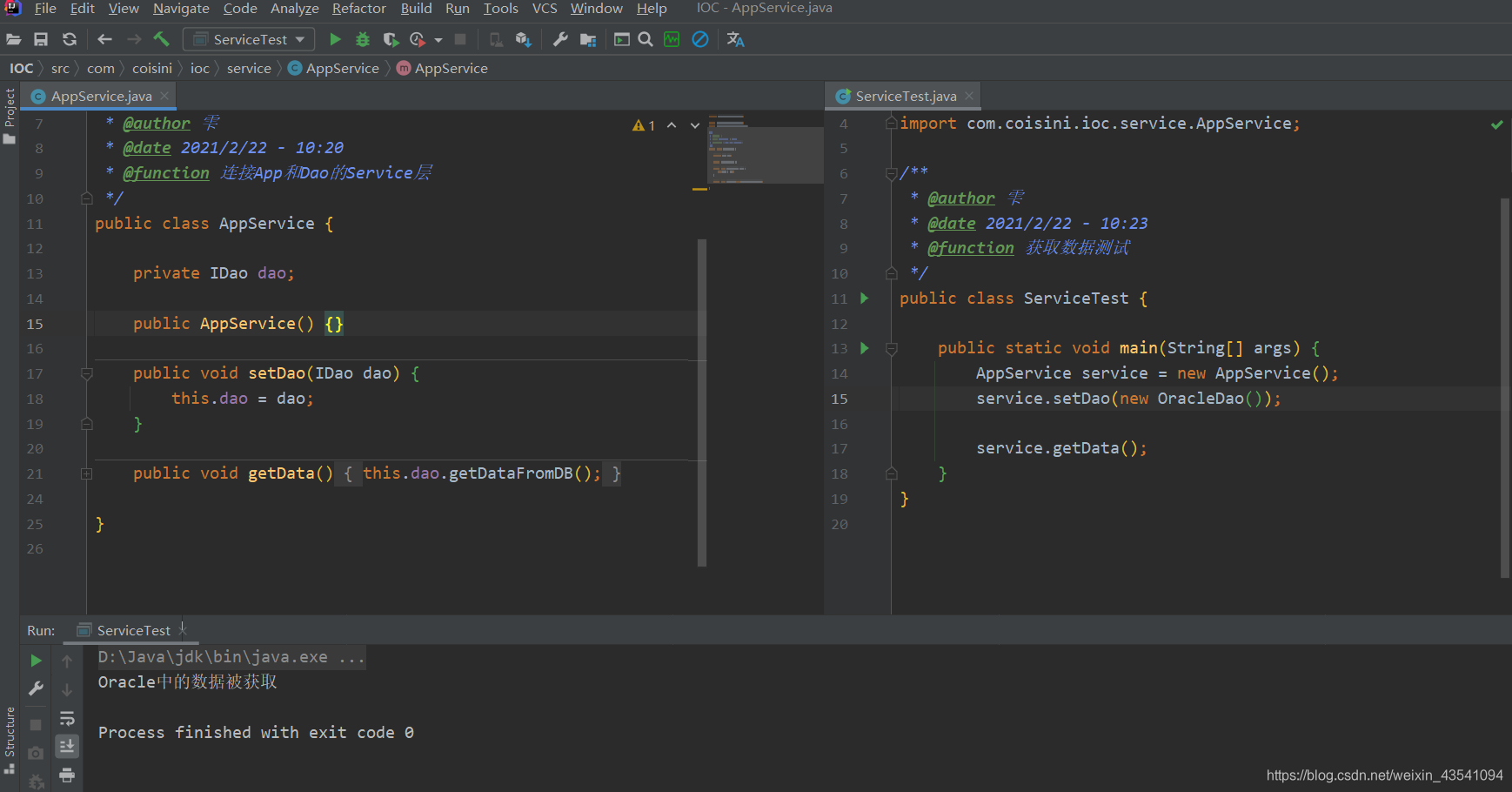Image resolution: width=1512 pixels, height=792 pixels.
Task: Open the VCS menu
Action: 545,9
